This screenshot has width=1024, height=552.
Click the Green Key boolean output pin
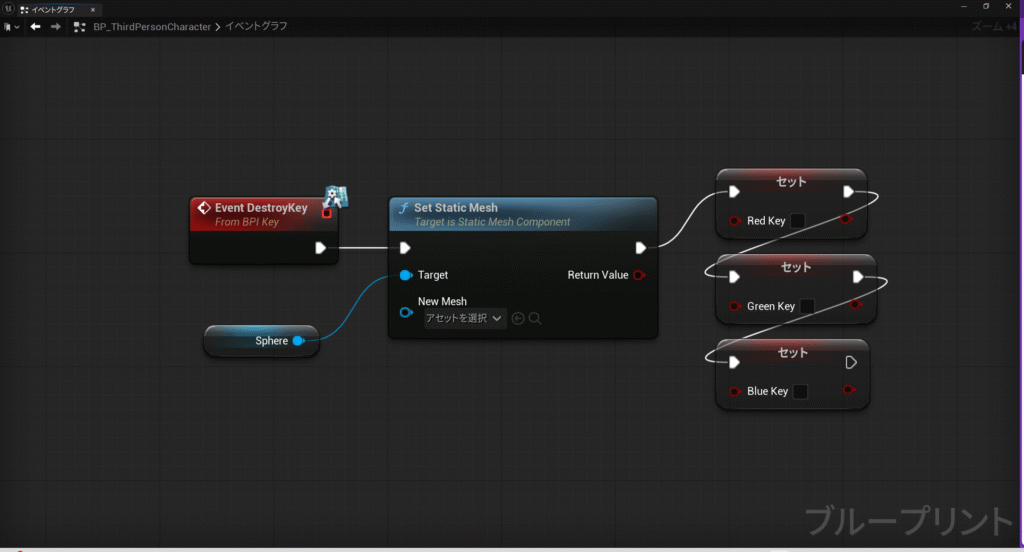coord(856,304)
